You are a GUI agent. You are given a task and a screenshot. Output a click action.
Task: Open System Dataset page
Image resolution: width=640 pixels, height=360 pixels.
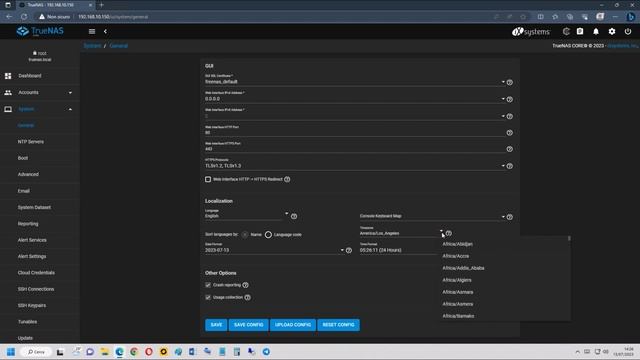click(34, 207)
